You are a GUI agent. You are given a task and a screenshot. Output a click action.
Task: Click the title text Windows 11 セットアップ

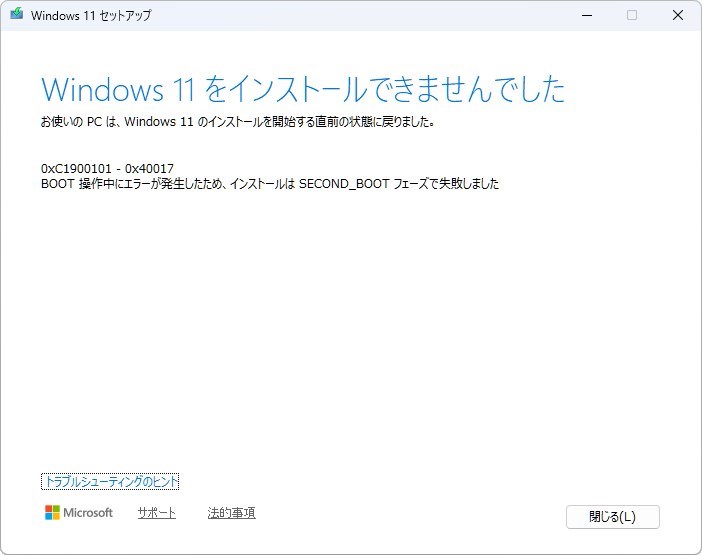point(91,15)
